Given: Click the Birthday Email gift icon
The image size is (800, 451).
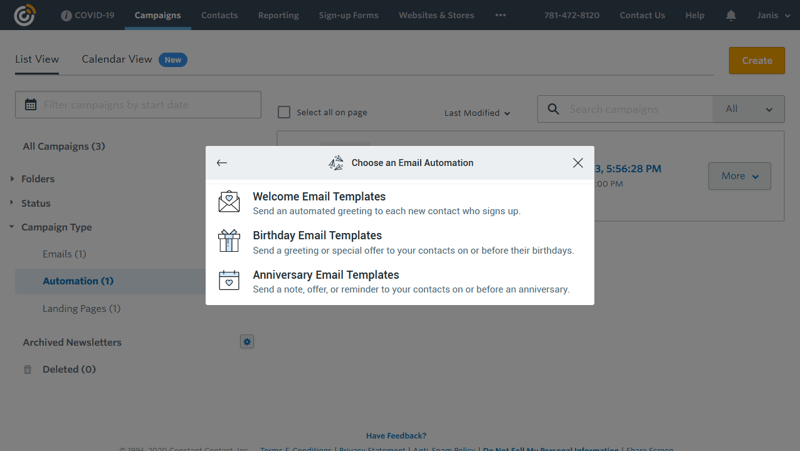Looking at the screenshot, I should (x=229, y=241).
